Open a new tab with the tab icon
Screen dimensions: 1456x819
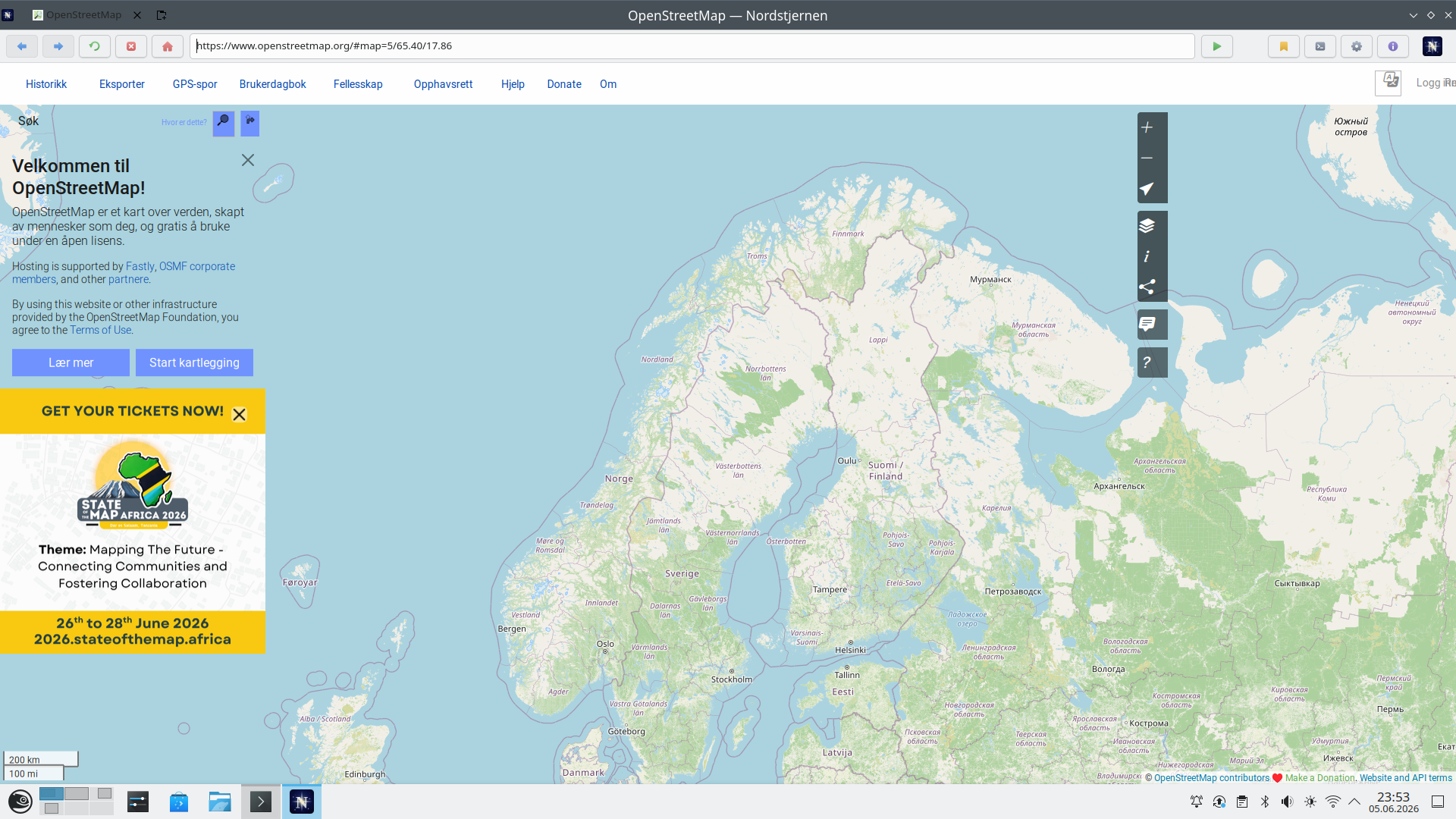tap(162, 14)
